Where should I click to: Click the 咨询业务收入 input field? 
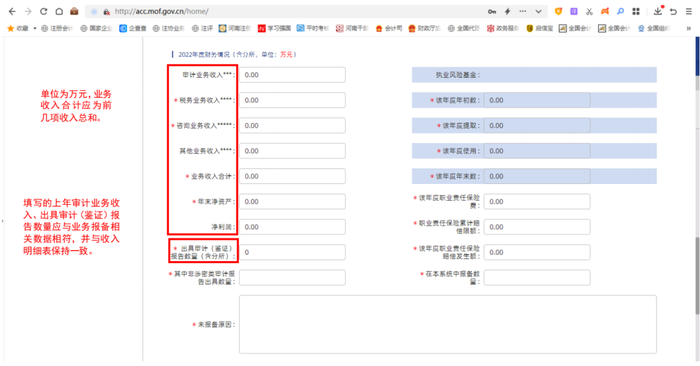point(292,125)
